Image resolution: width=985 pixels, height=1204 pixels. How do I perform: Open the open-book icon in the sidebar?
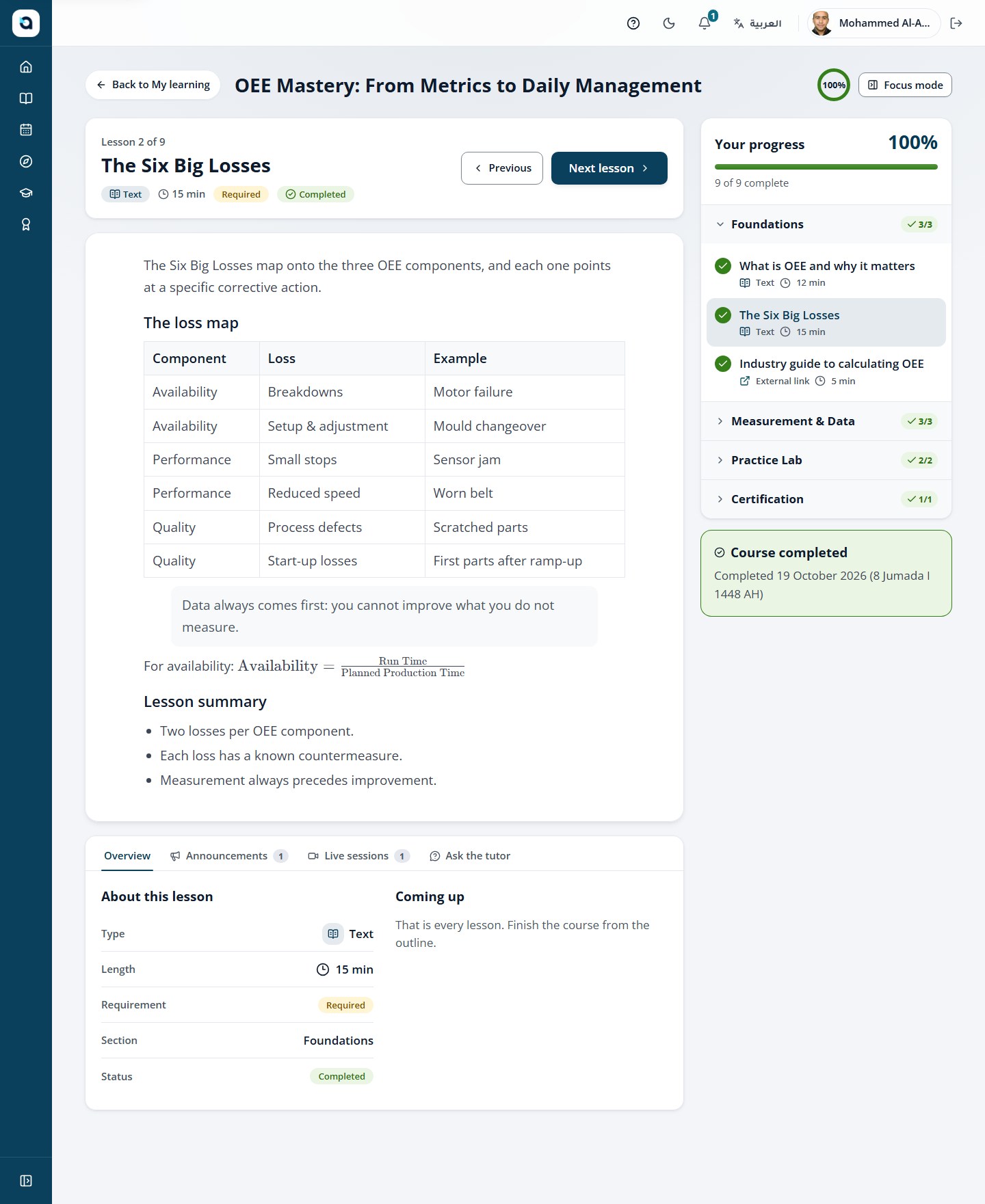pyautogui.click(x=26, y=98)
